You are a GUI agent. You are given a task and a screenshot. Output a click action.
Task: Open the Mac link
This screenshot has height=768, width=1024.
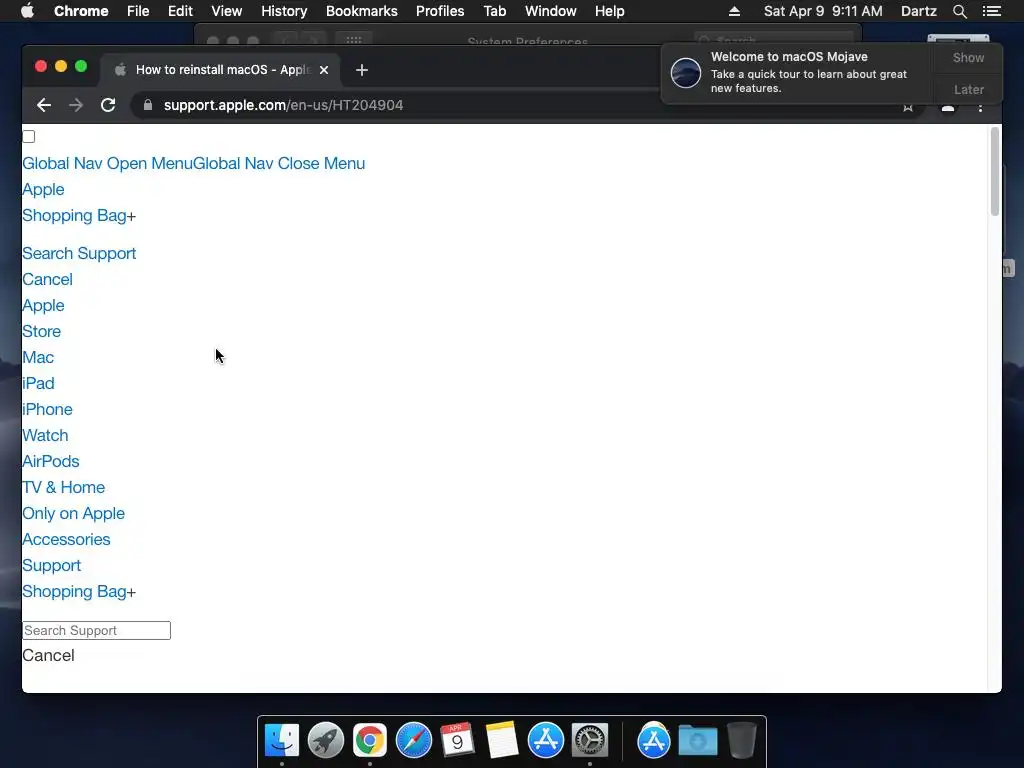coord(38,357)
